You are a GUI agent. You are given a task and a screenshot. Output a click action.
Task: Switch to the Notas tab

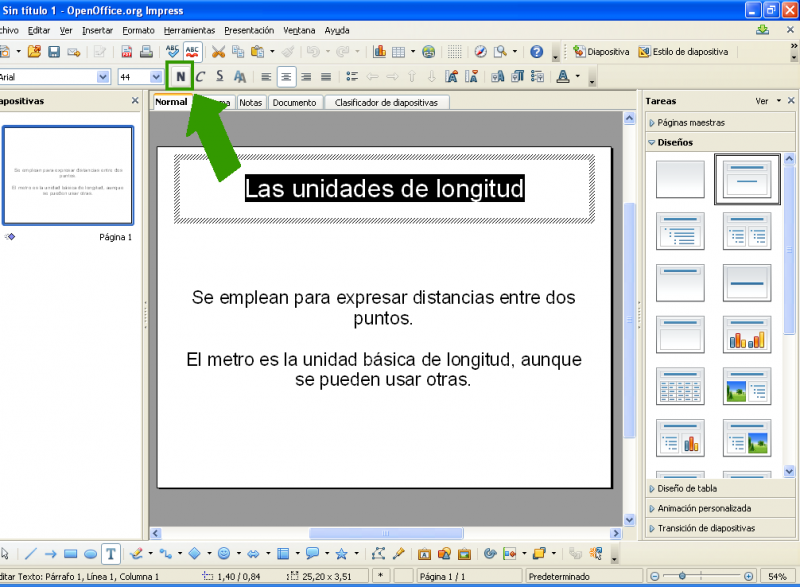pyautogui.click(x=251, y=102)
